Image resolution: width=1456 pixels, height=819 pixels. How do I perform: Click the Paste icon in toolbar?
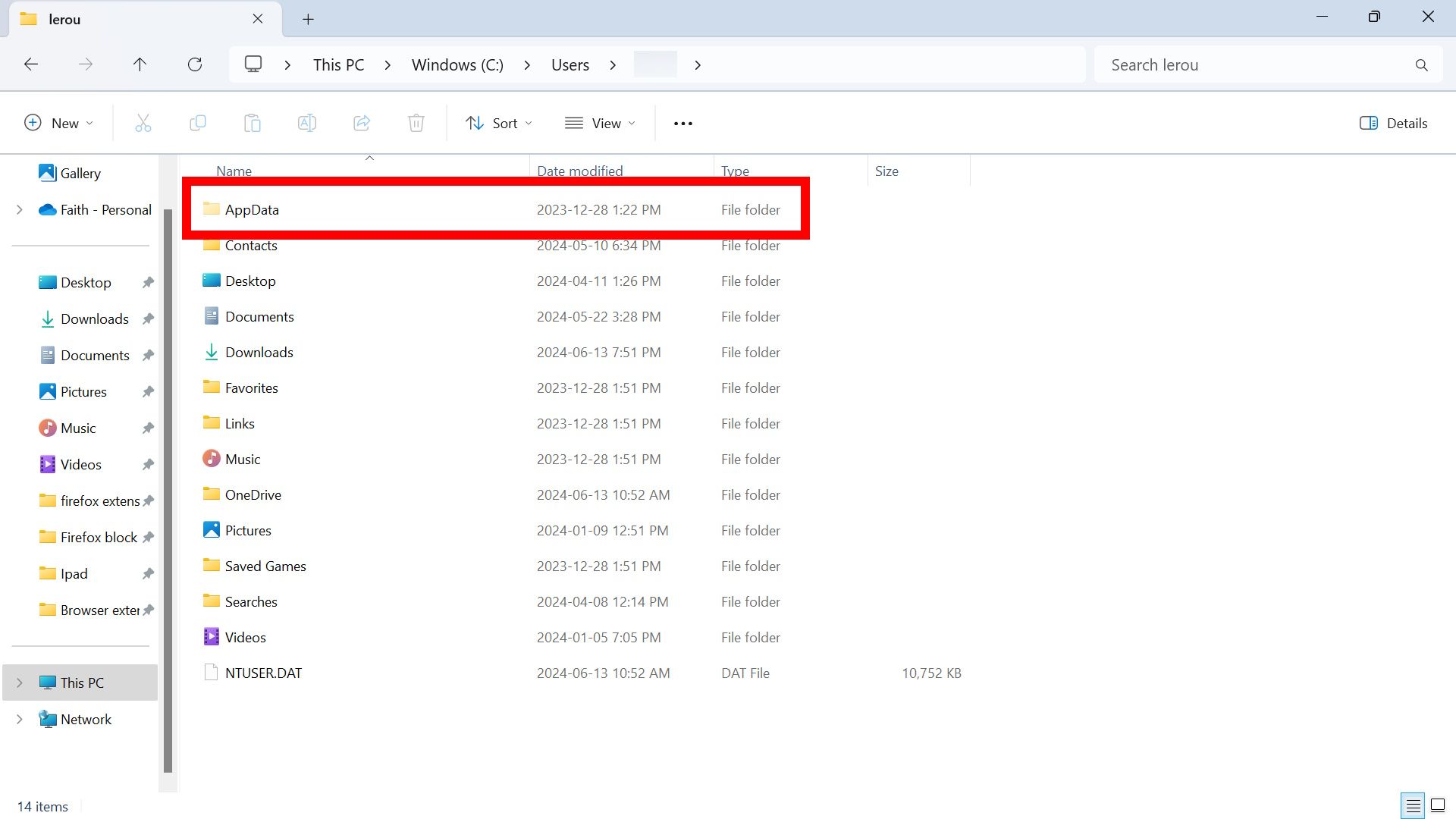tap(253, 122)
